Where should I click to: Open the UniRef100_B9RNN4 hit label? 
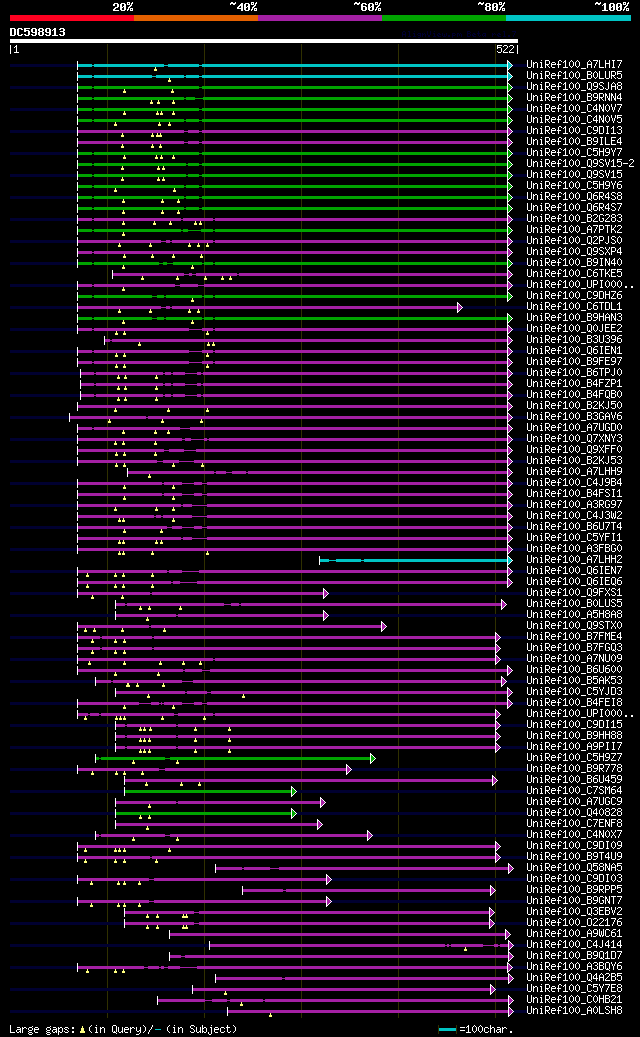(x=574, y=98)
